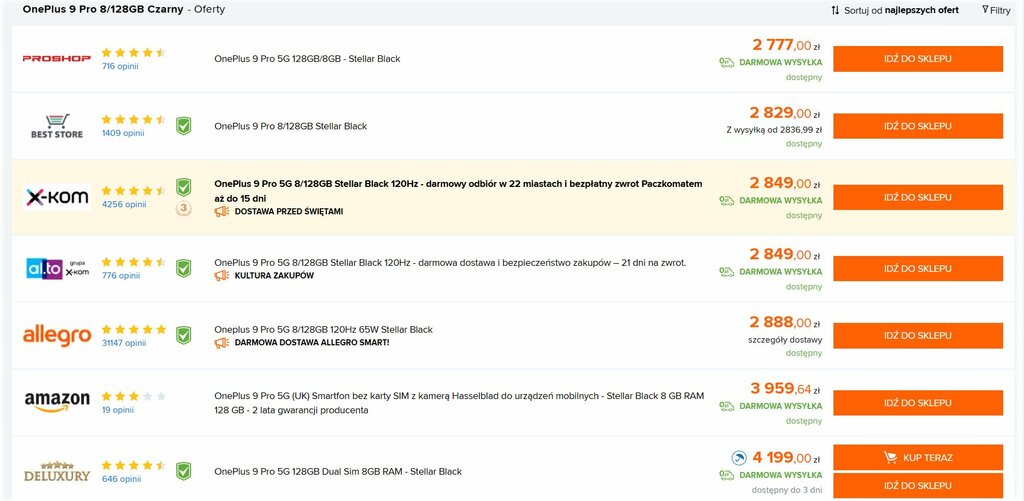Click the szczegóły dostawy delivery details text
1024x501 pixels.
[x=785, y=340]
